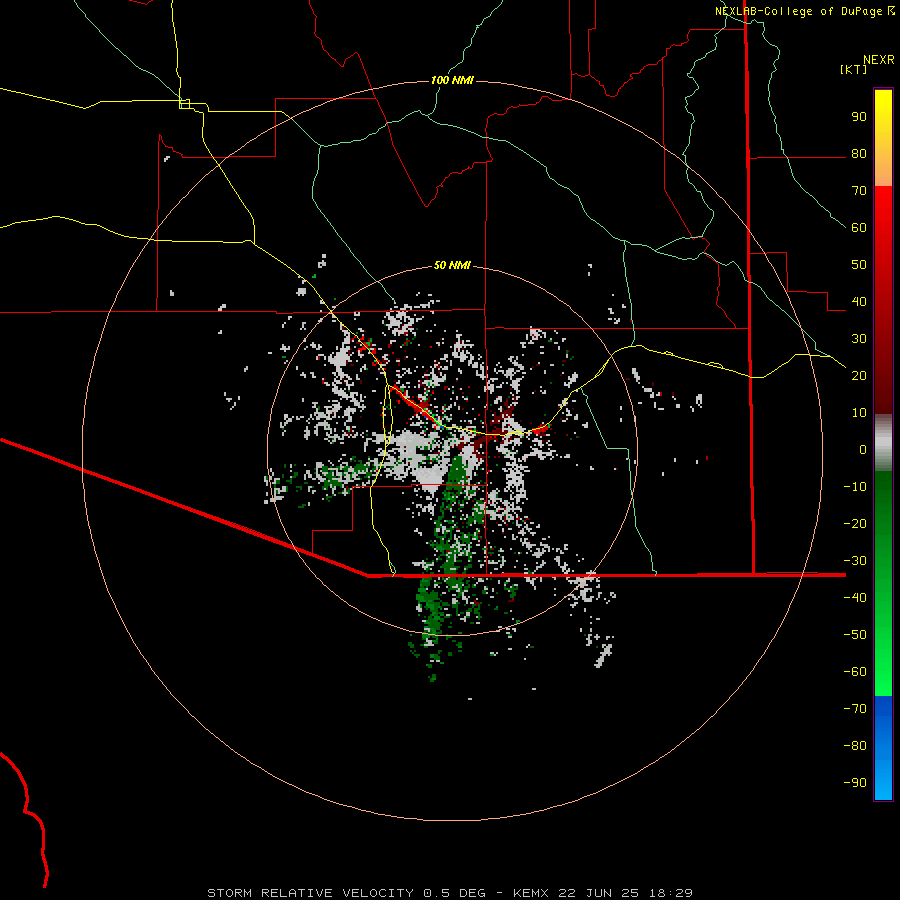Click the -40 tick label on velocity scale
The height and width of the screenshot is (900, 900).
855,598
